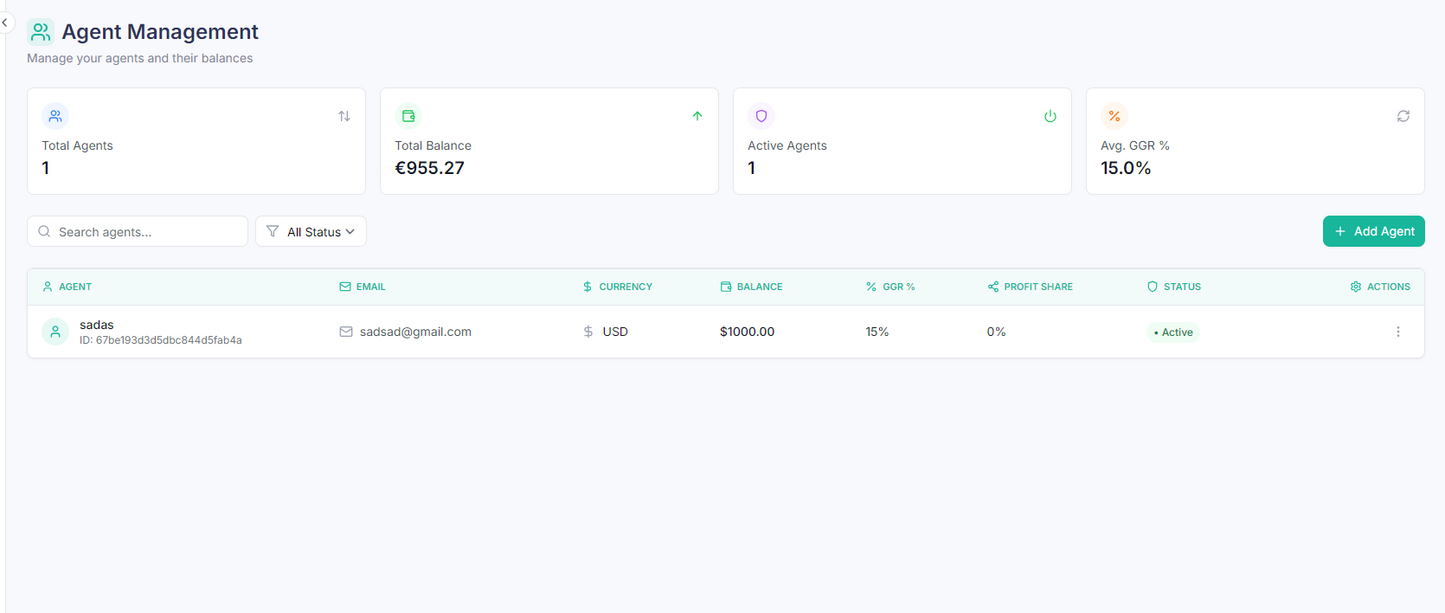Click the Active status badge for sadas
This screenshot has height=613, width=1445.
(x=1173, y=332)
